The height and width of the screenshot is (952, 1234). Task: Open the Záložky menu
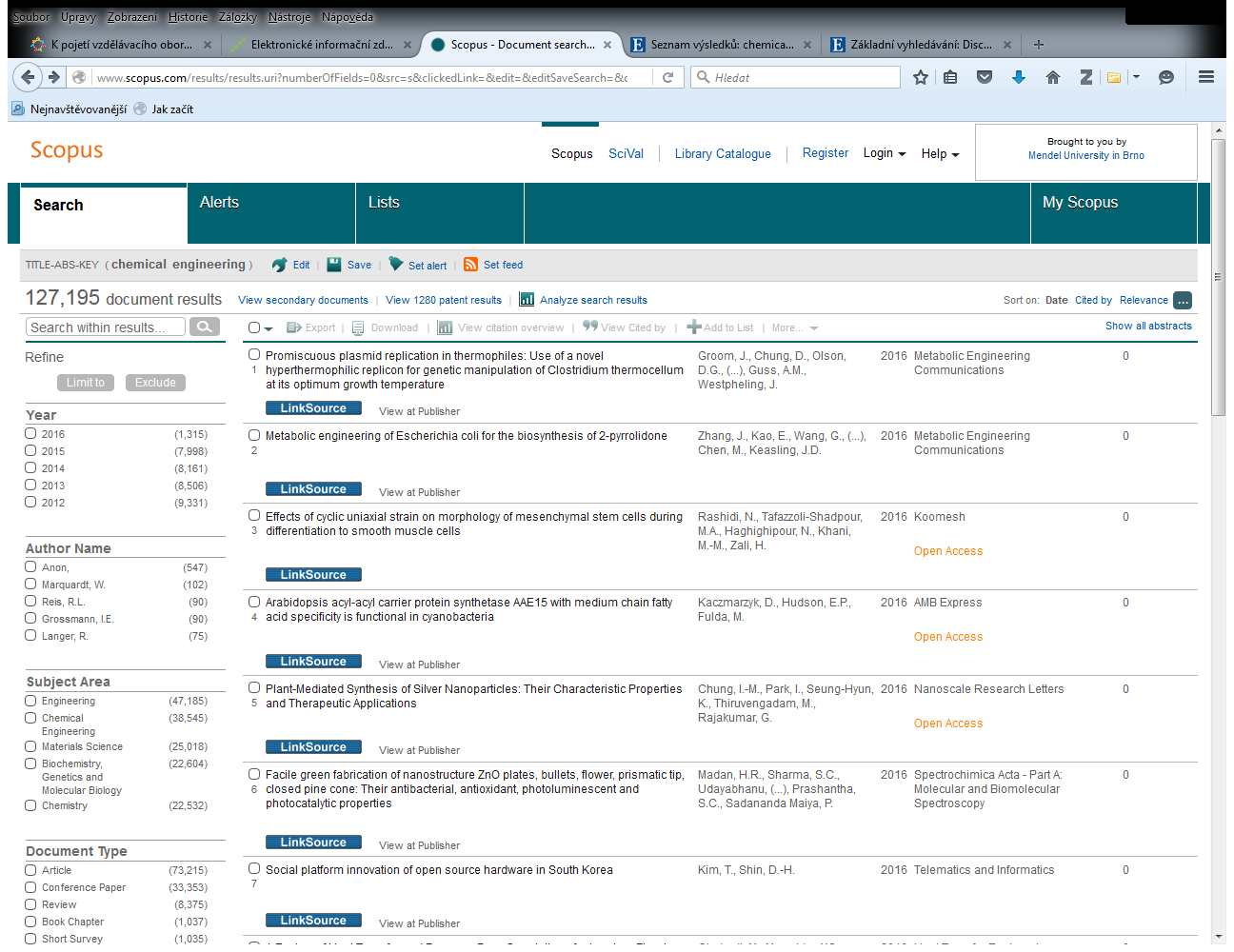pyautogui.click(x=237, y=17)
